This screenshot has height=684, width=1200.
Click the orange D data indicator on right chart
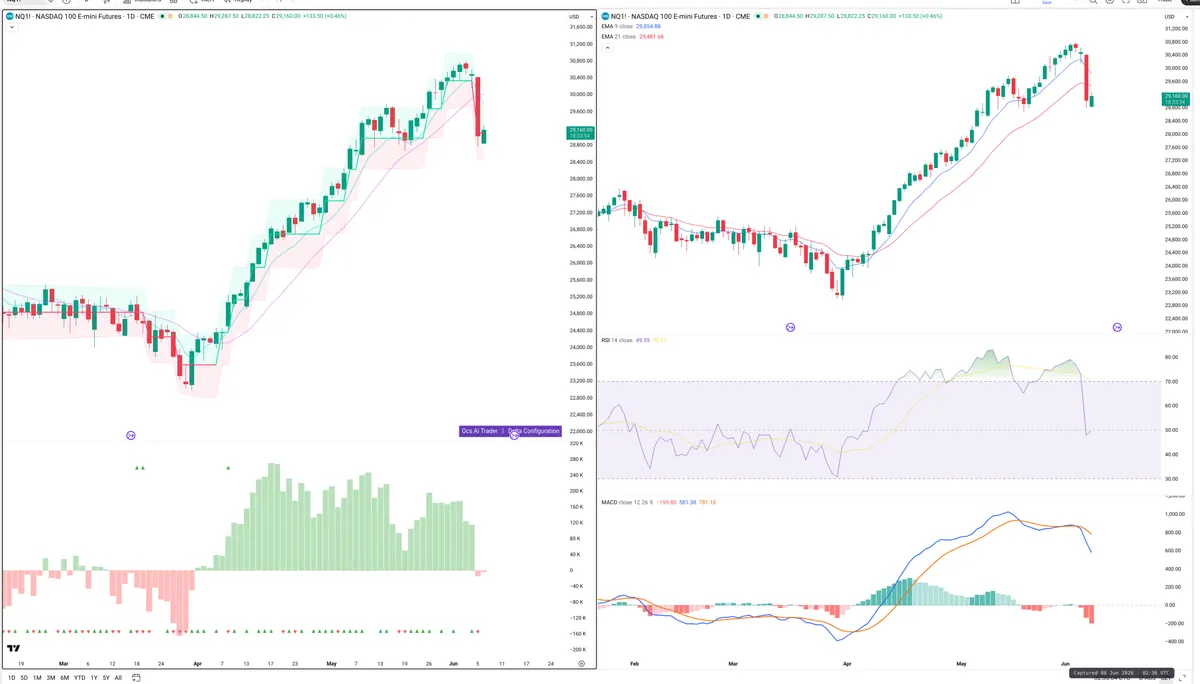(x=768, y=17)
